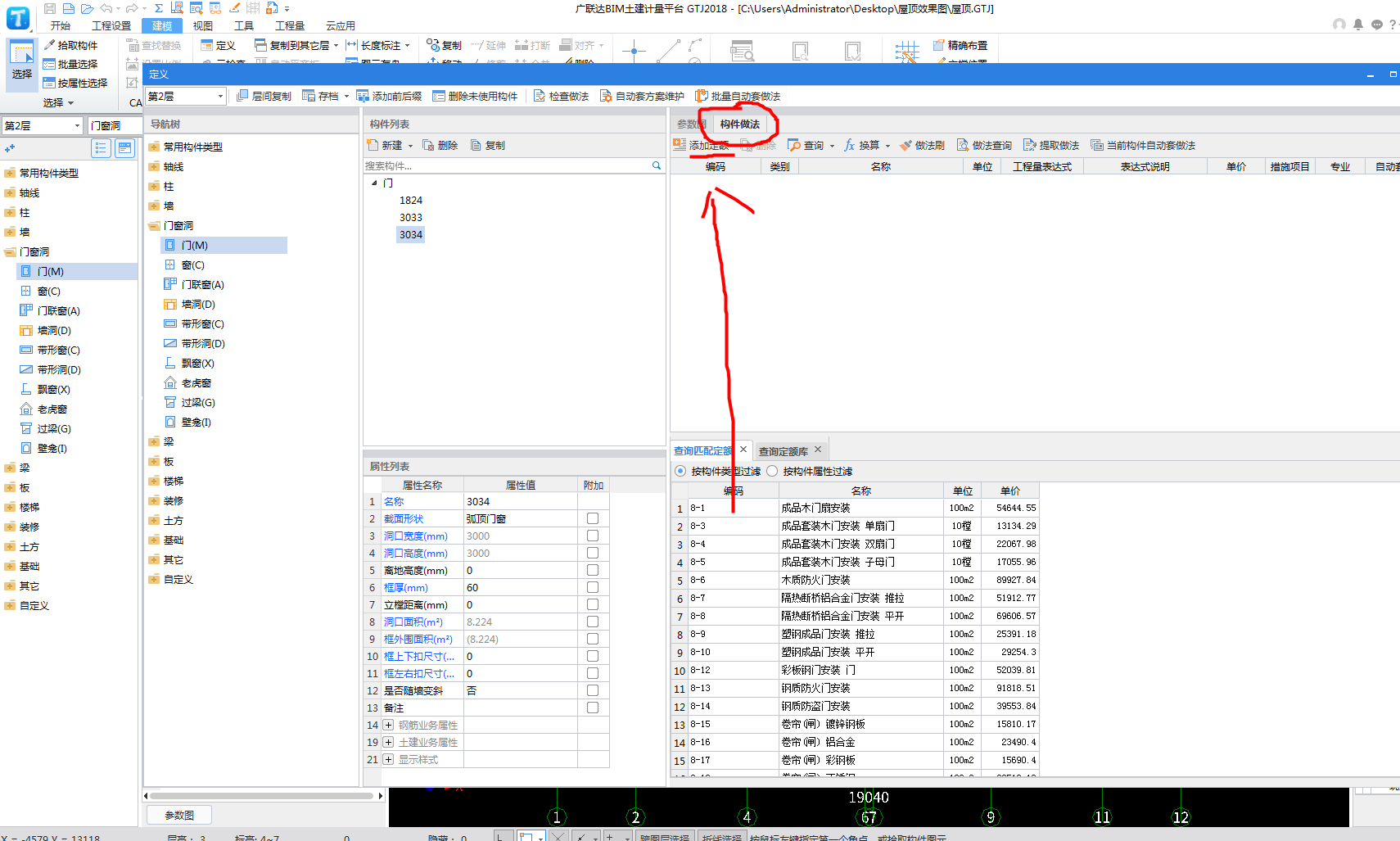
Task: Open the 查询 dropdown arrow
Action: (x=832, y=146)
